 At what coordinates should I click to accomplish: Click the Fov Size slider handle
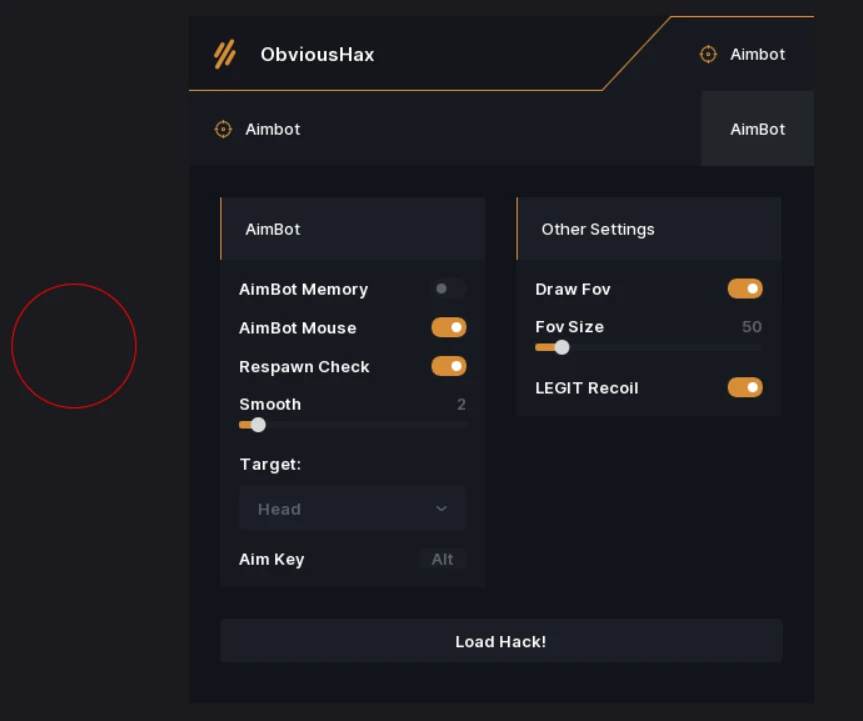562,347
